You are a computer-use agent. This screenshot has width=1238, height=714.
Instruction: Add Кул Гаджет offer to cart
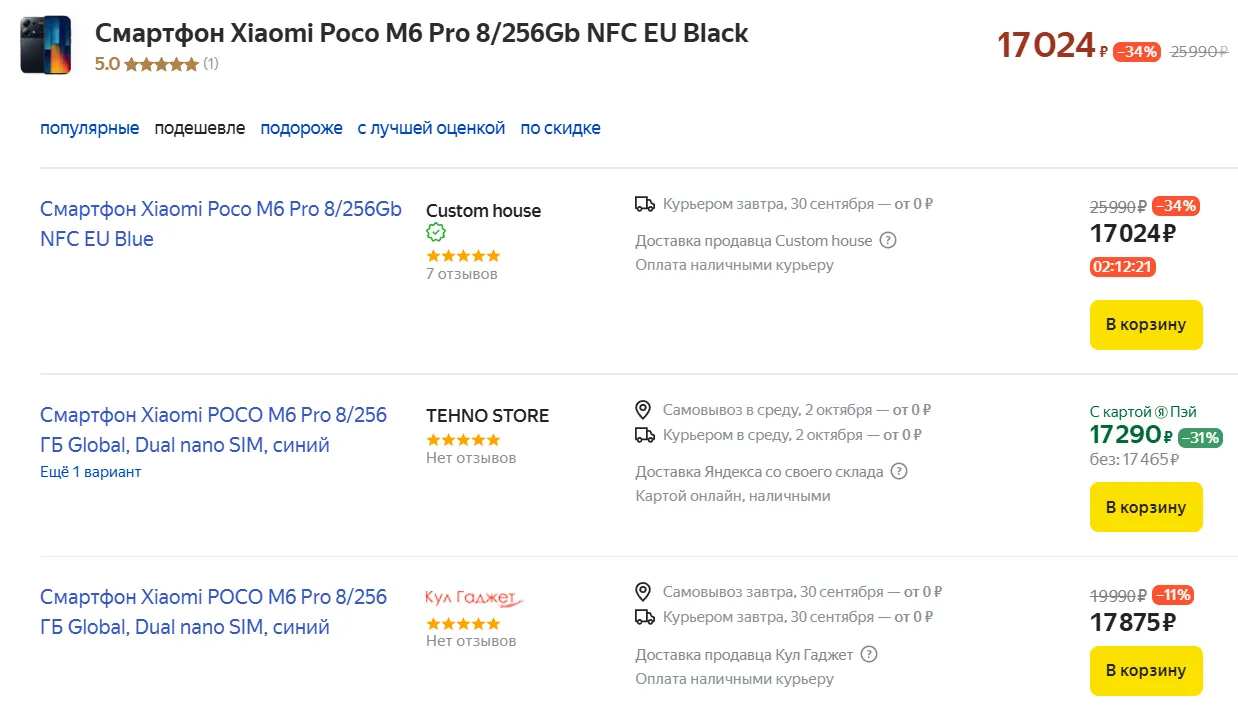pos(1145,670)
